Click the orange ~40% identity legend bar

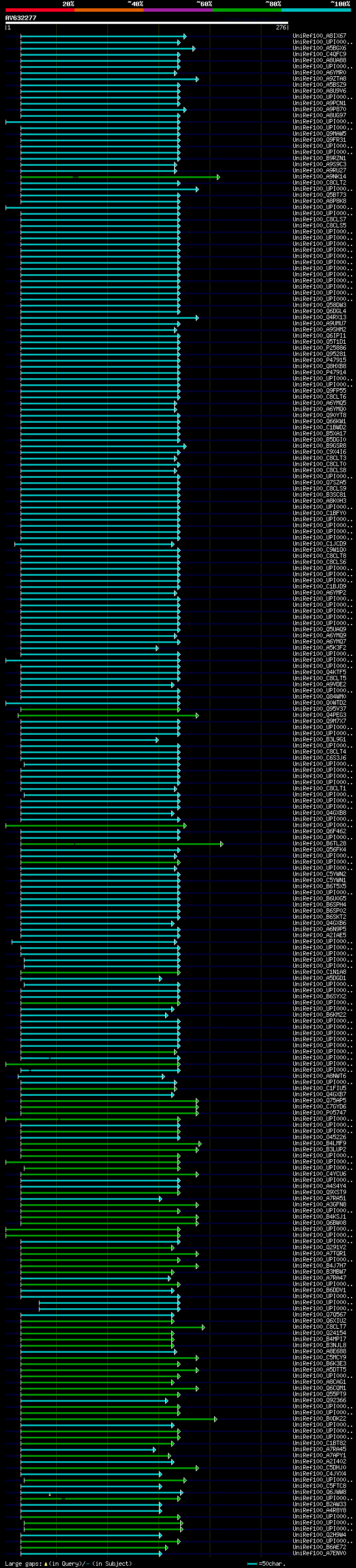coord(110,10)
